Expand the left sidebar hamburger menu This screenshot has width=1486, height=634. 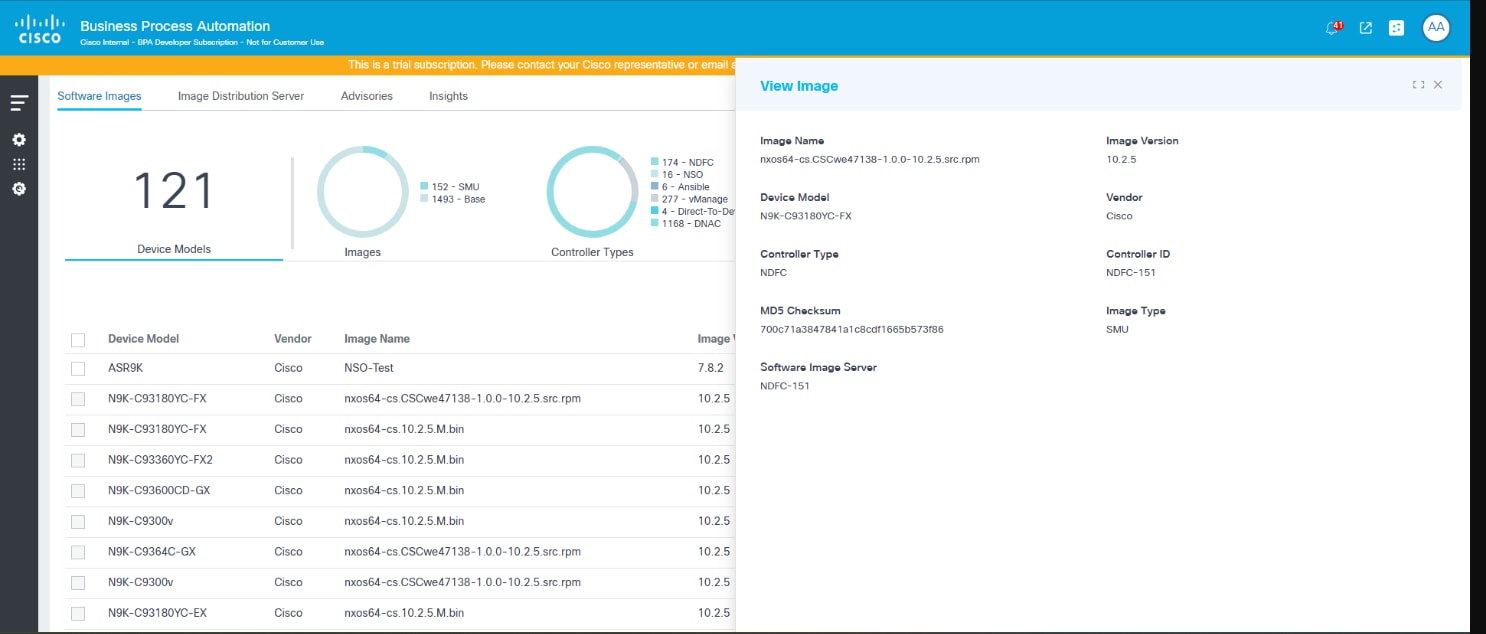coord(19,102)
